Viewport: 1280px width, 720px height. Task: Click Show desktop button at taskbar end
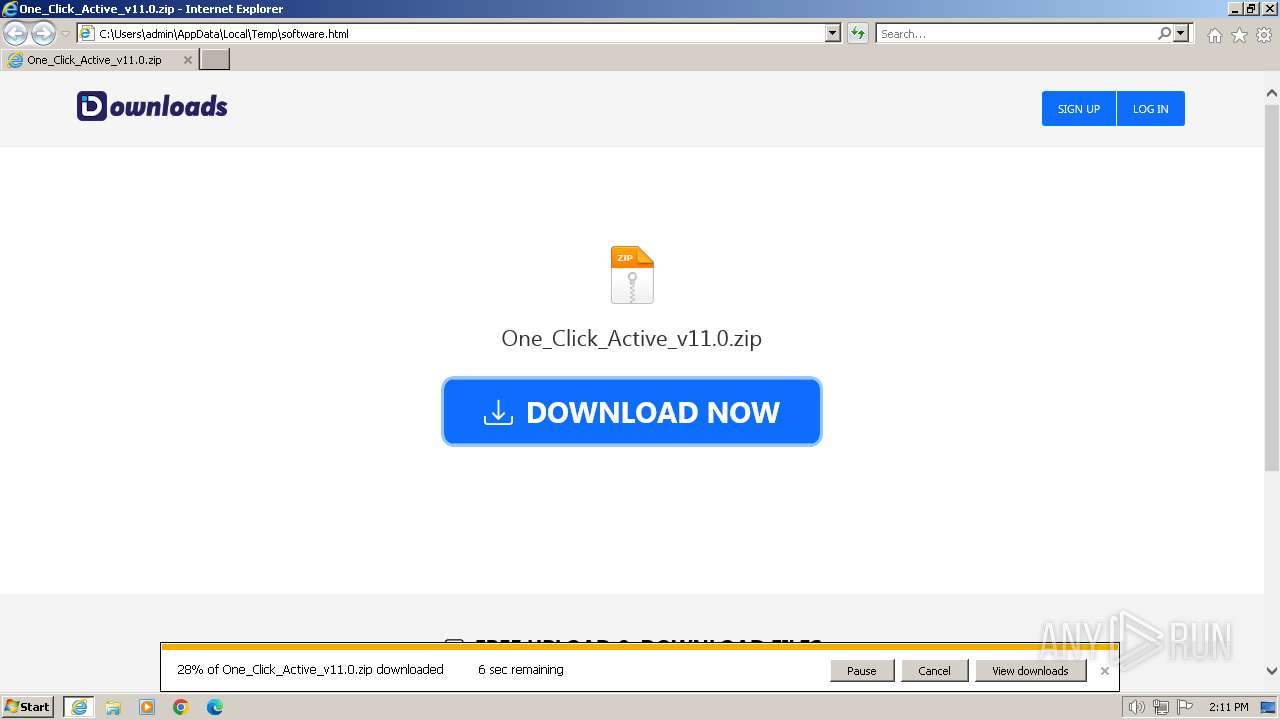pos(1269,707)
